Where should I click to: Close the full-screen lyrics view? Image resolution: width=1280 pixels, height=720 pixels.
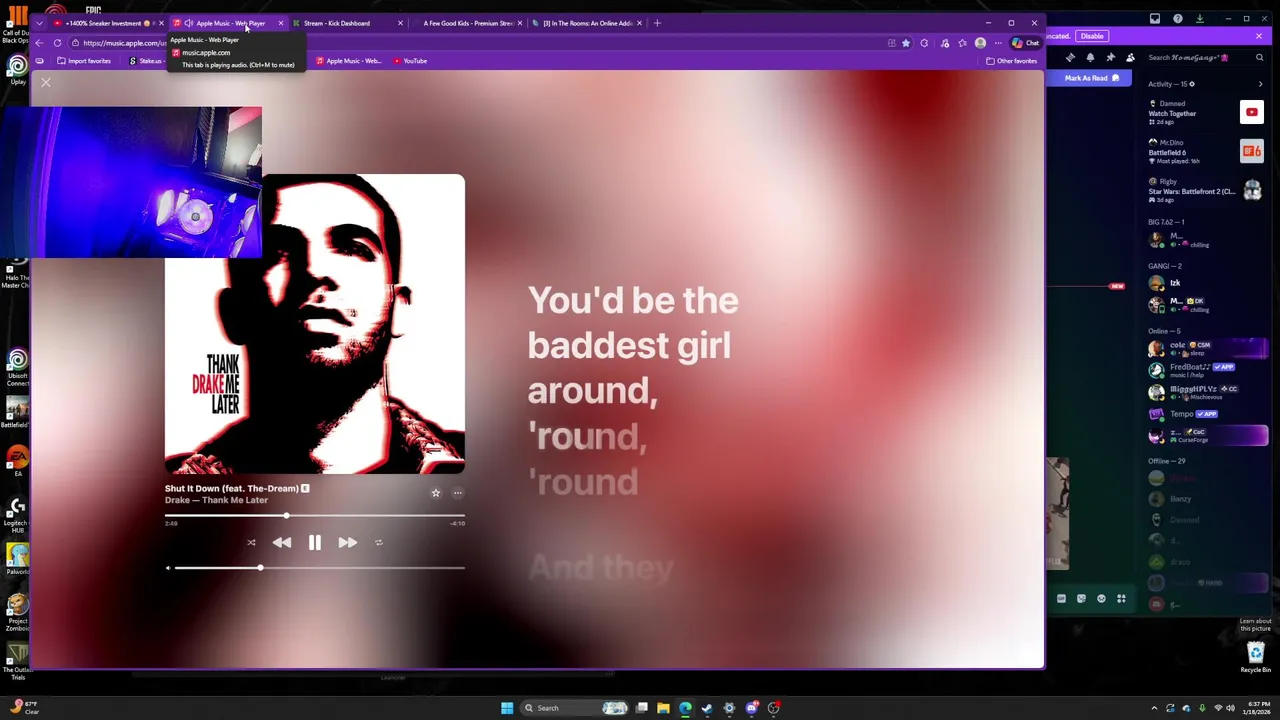click(x=46, y=83)
